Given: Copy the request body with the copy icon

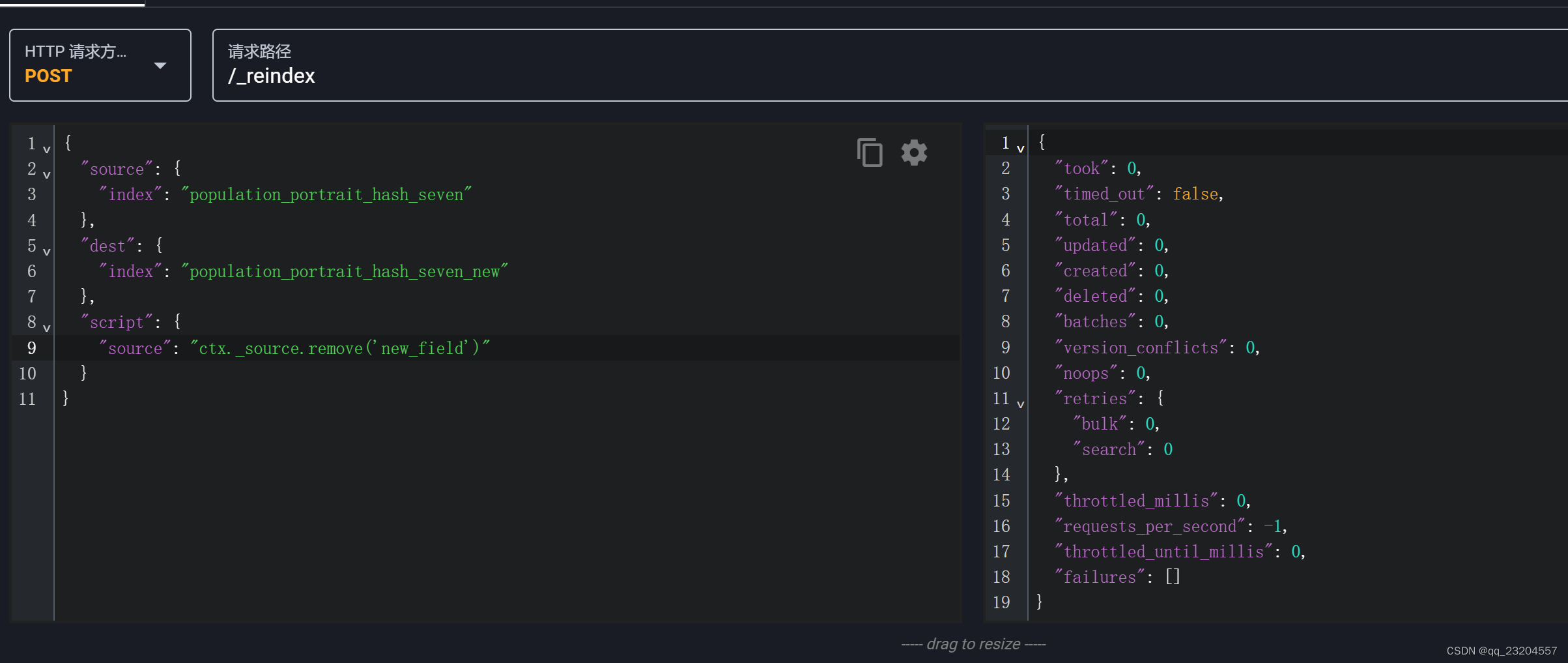Looking at the screenshot, I should [x=870, y=153].
